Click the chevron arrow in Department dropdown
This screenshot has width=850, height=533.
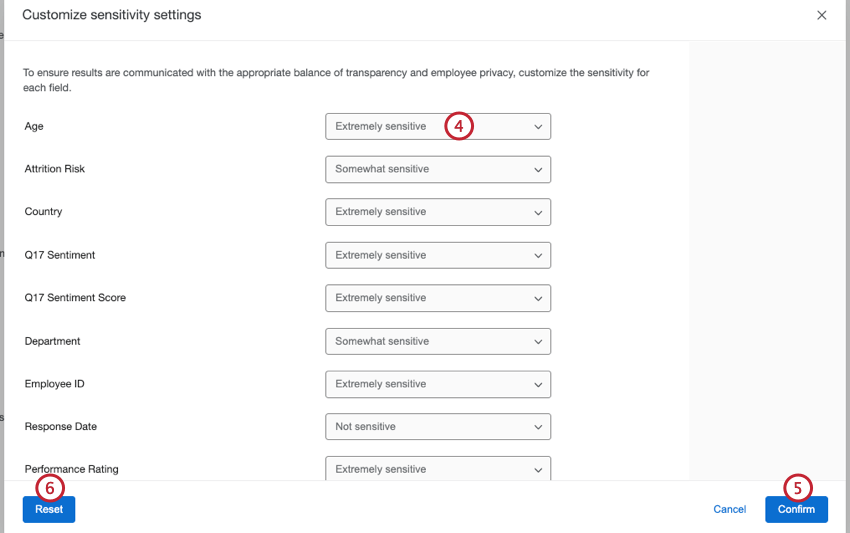click(x=538, y=341)
